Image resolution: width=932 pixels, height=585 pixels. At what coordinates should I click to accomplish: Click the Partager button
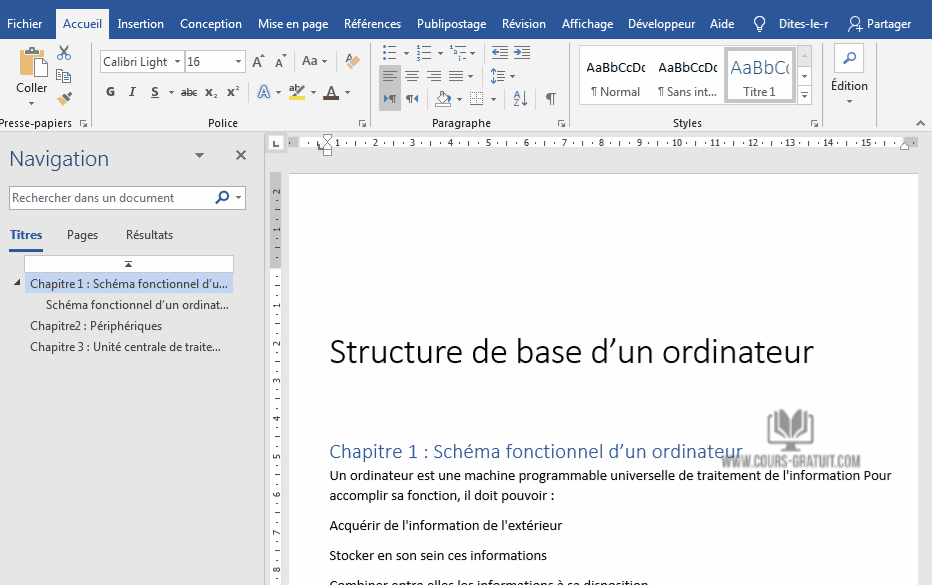point(880,24)
